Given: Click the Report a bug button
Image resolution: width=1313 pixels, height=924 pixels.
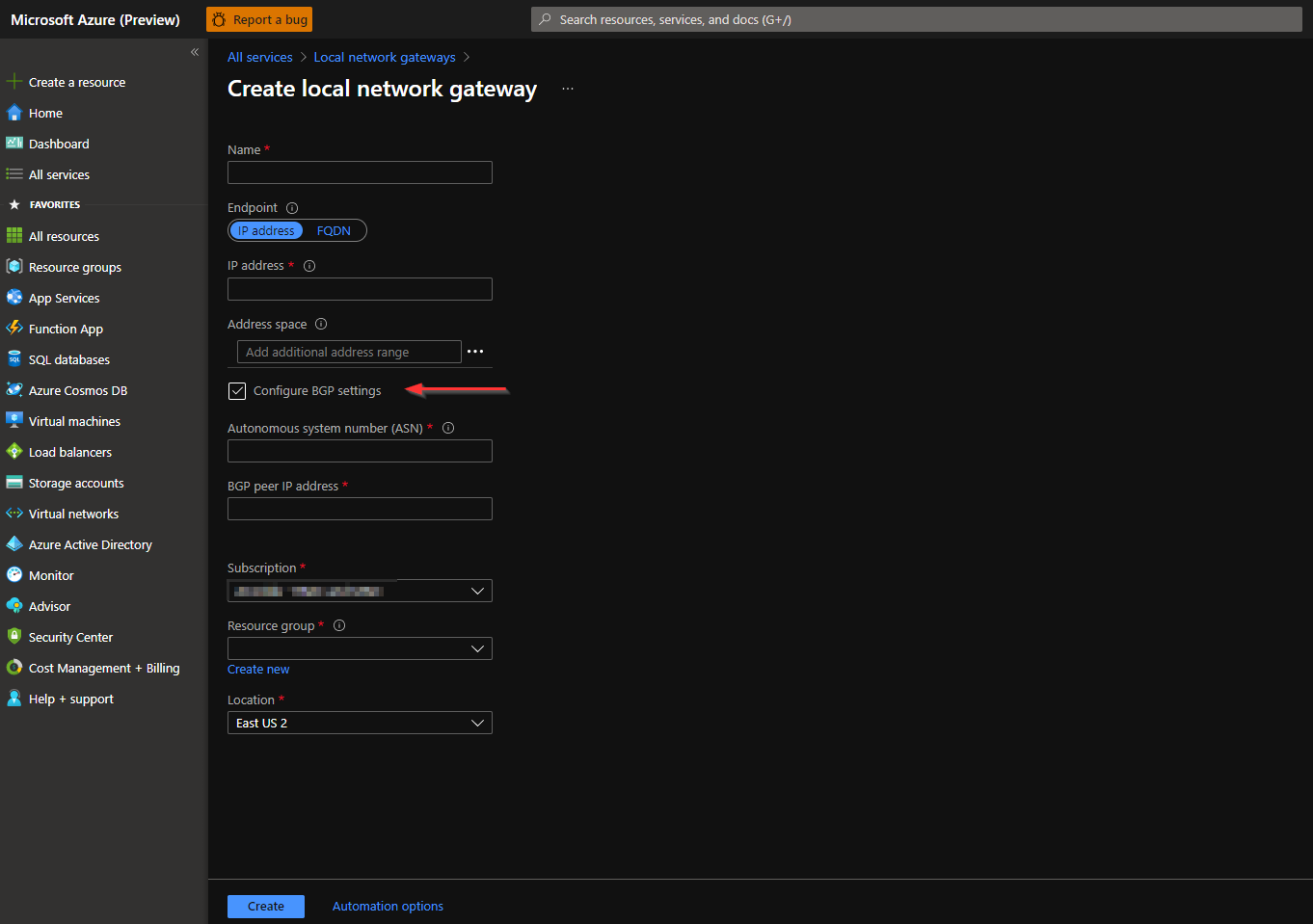Looking at the screenshot, I should pyautogui.click(x=259, y=19).
